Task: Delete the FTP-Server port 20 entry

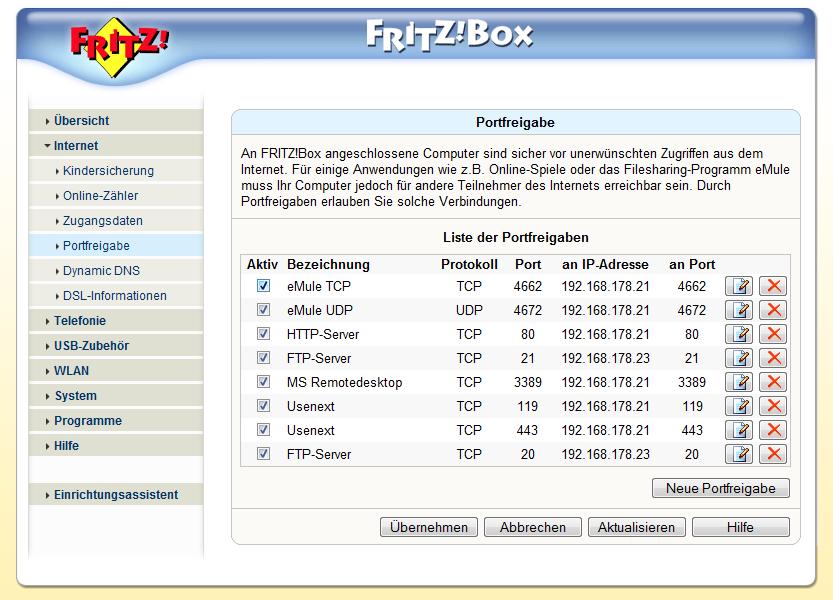Action: (x=773, y=454)
